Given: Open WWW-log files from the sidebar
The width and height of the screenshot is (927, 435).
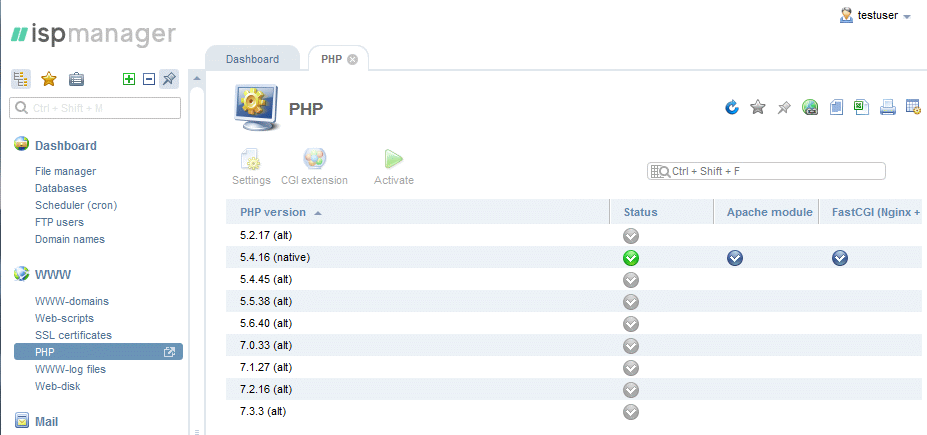Looking at the screenshot, I should pos(70,369).
